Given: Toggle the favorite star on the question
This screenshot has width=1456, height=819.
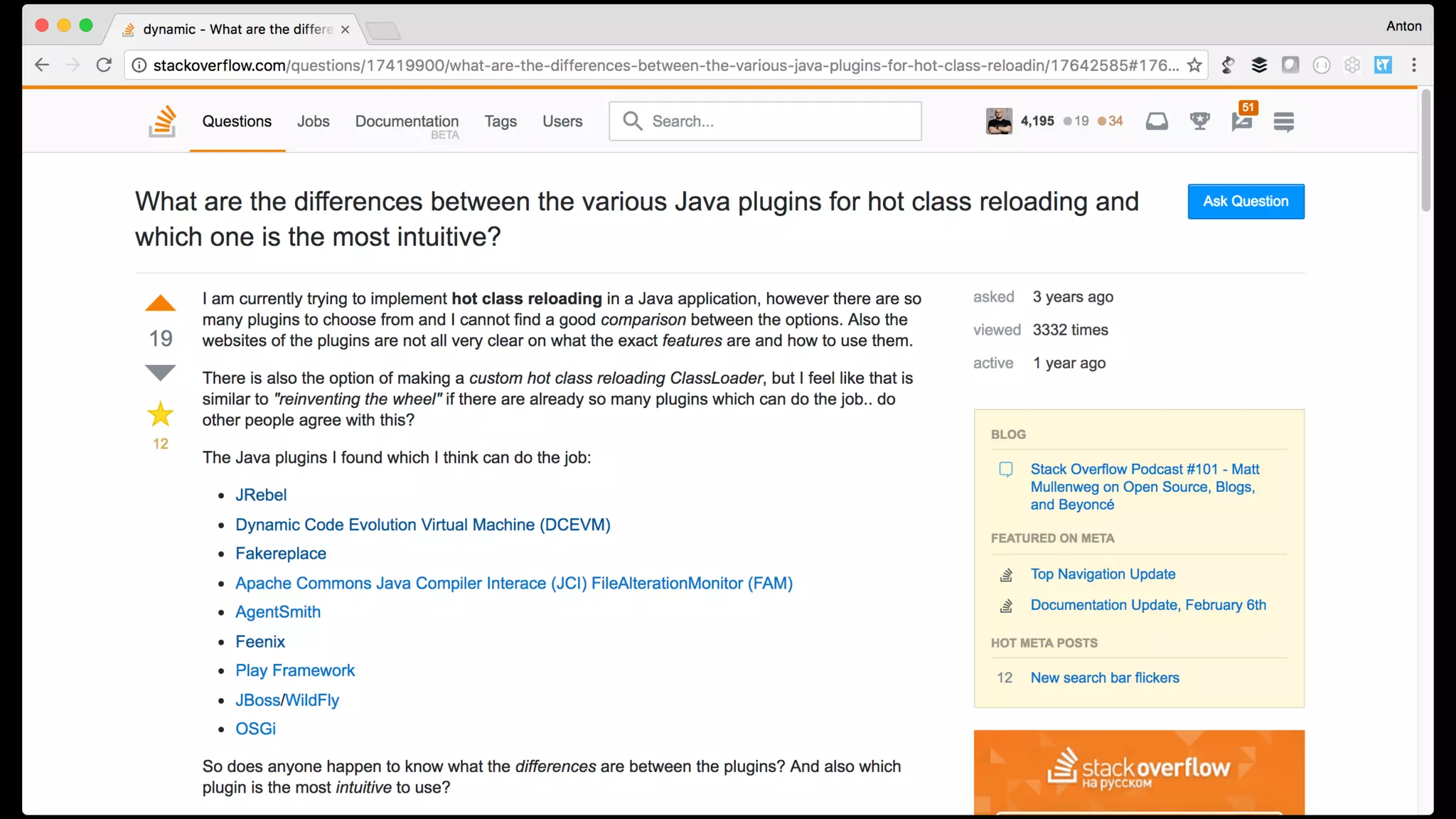Looking at the screenshot, I should [x=160, y=414].
